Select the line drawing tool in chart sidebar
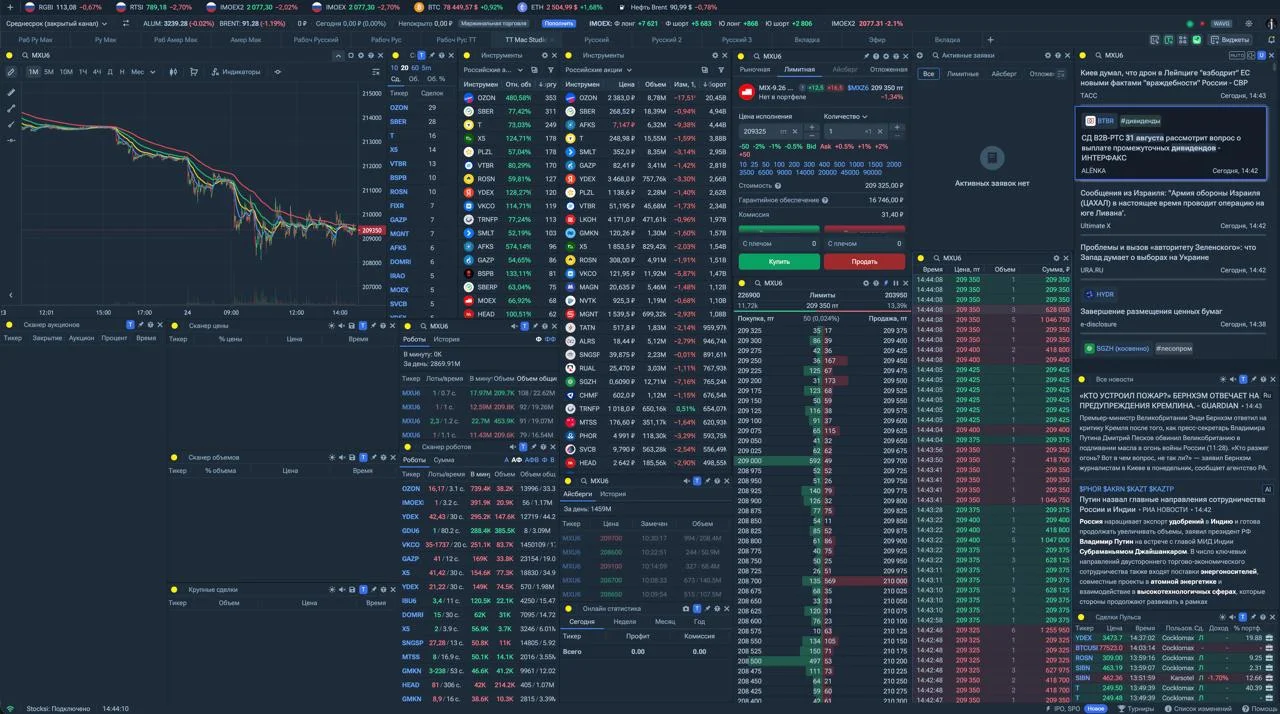This screenshot has width=1280, height=714. pos(11,108)
